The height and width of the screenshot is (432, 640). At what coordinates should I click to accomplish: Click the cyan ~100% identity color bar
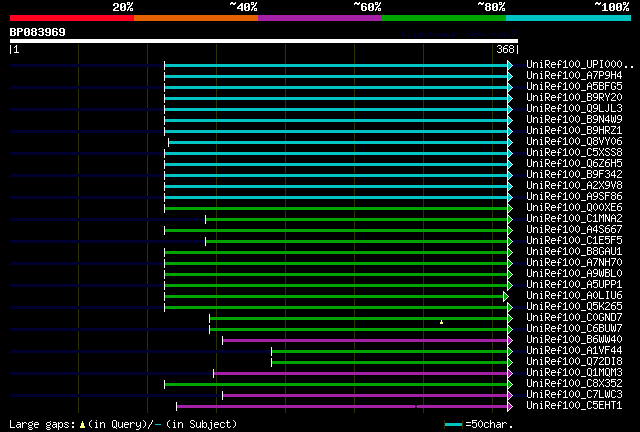pos(569,18)
